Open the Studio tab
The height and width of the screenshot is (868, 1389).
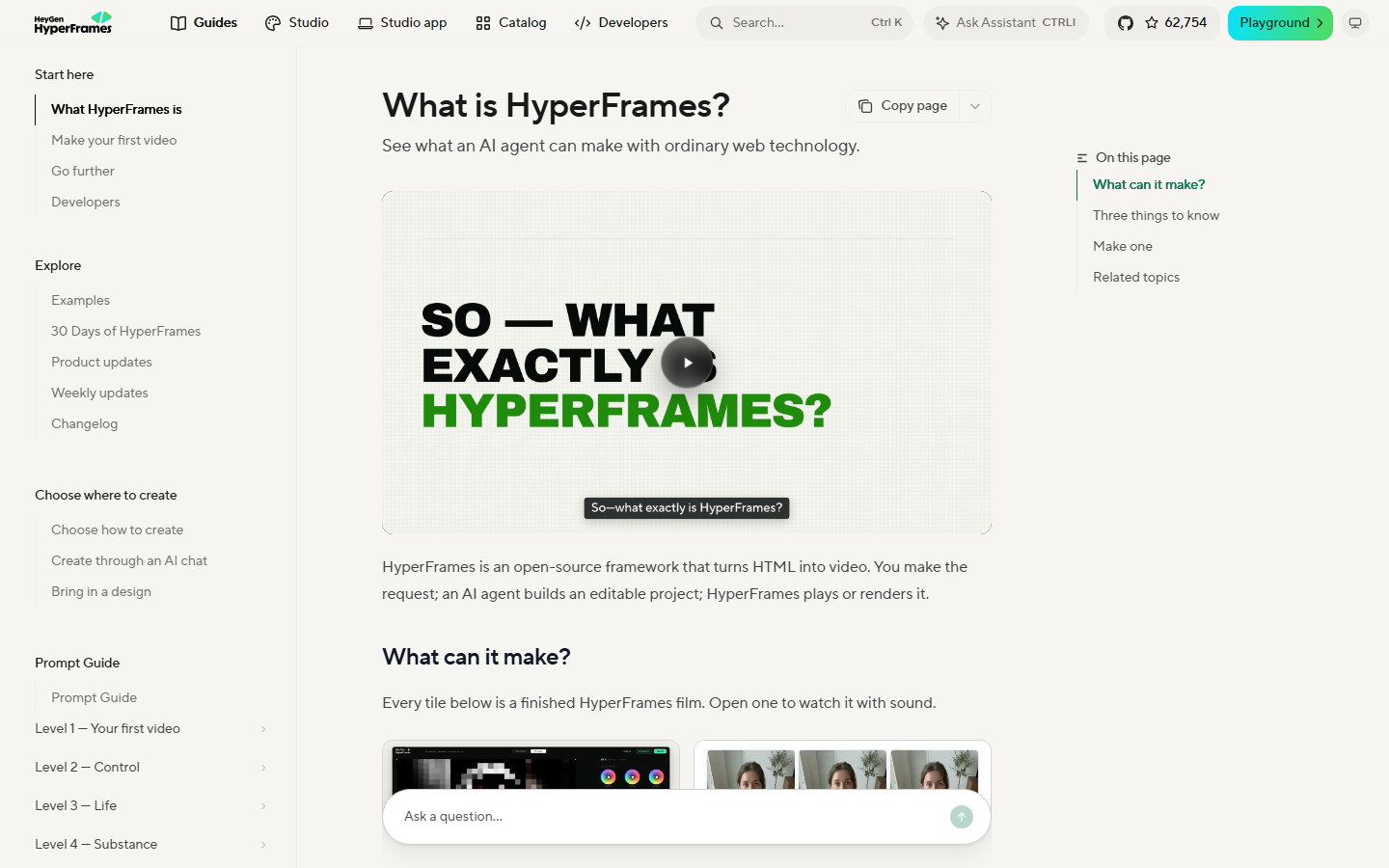[x=297, y=23]
